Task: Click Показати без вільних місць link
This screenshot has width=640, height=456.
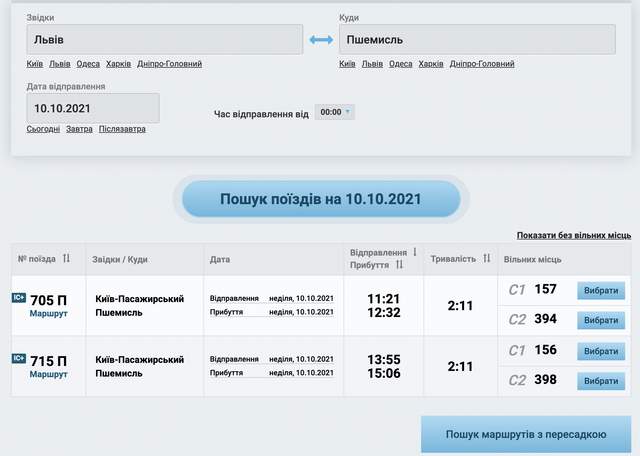Action: pyautogui.click(x=573, y=235)
